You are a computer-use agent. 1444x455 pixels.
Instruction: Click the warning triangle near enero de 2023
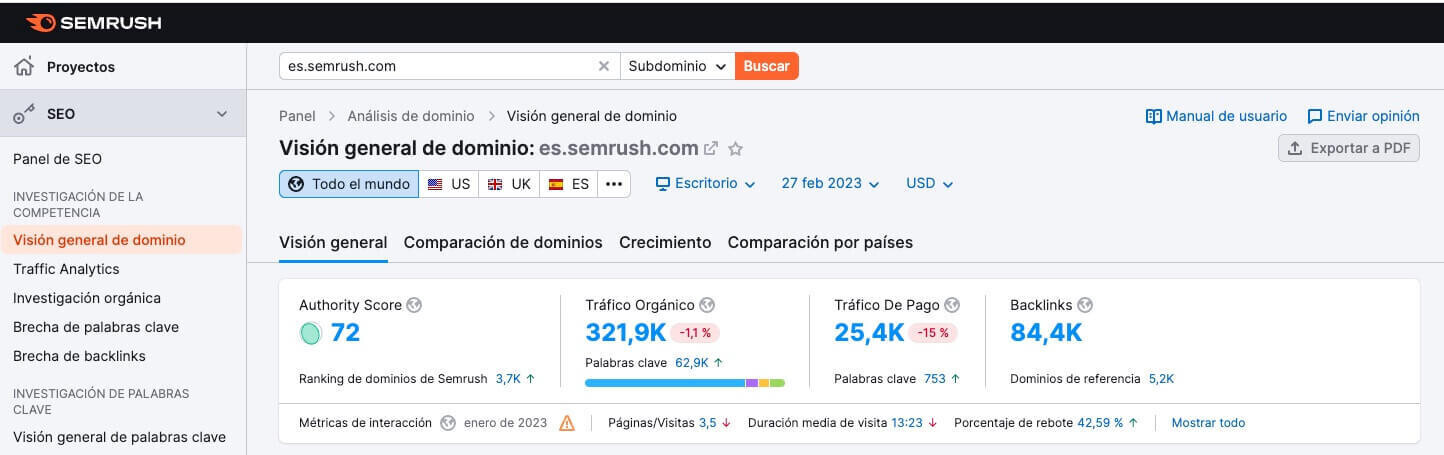(567, 423)
